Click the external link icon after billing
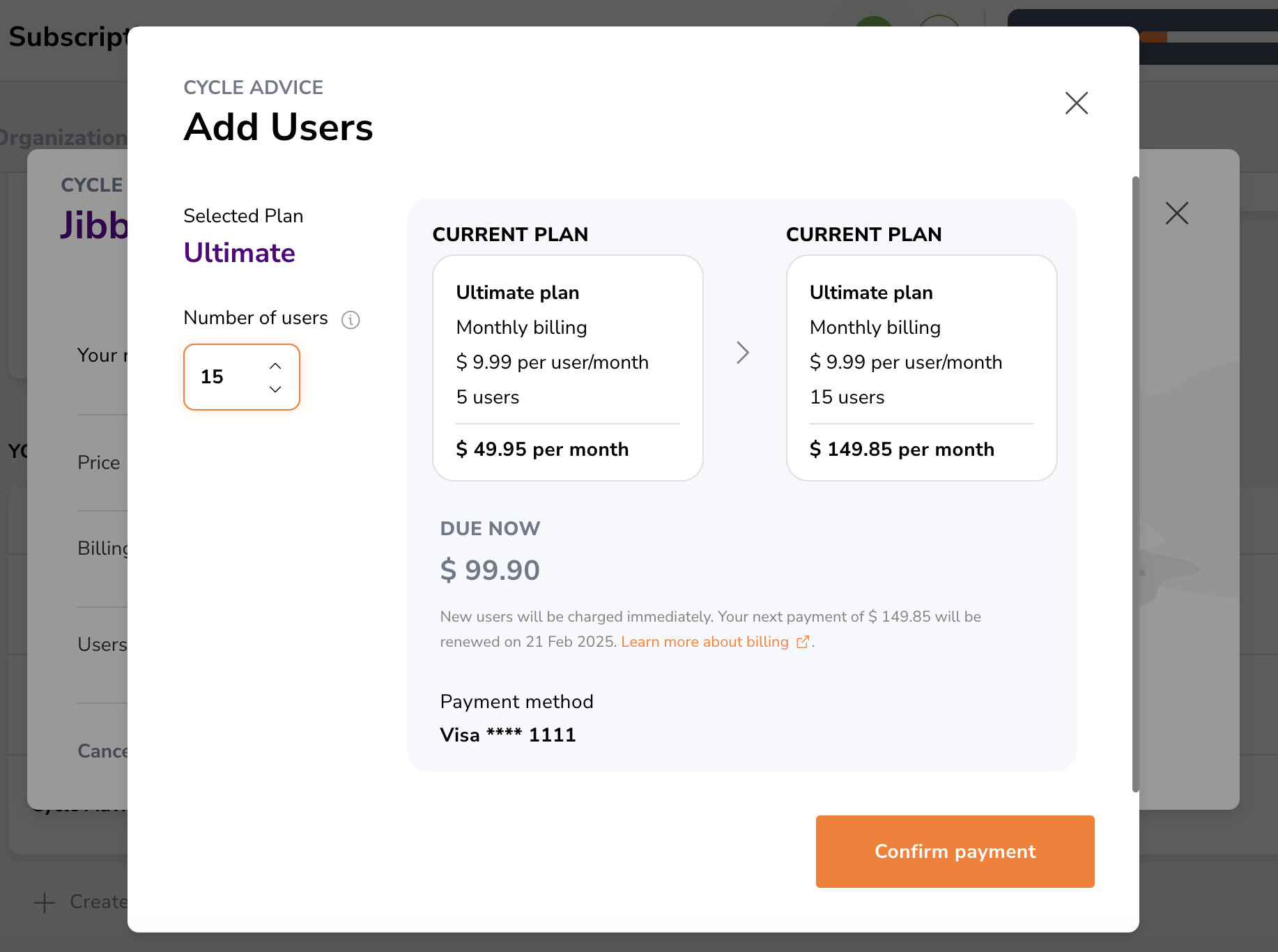This screenshot has width=1278, height=952. tap(803, 642)
